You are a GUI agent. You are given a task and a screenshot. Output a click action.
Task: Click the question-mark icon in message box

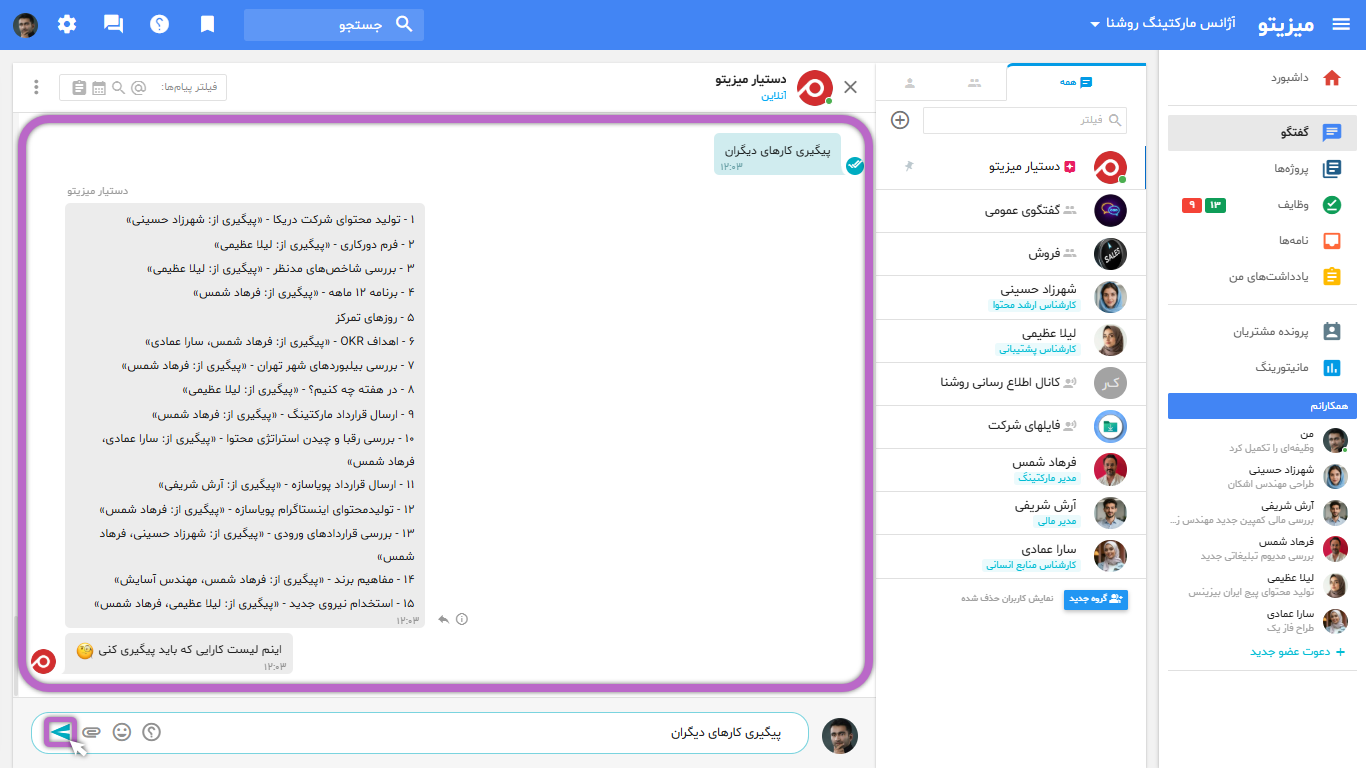151,732
